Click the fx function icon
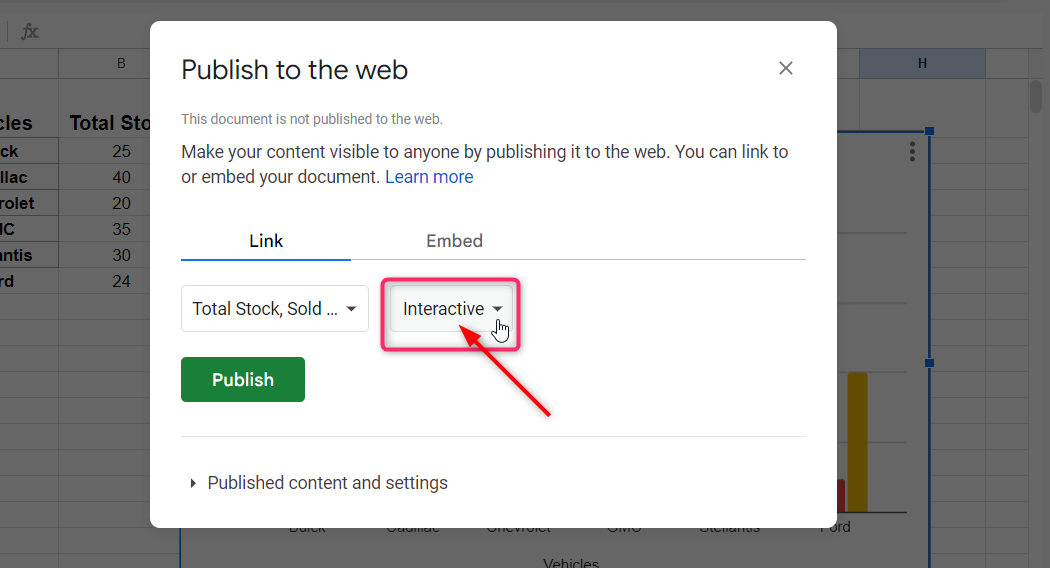 point(30,32)
